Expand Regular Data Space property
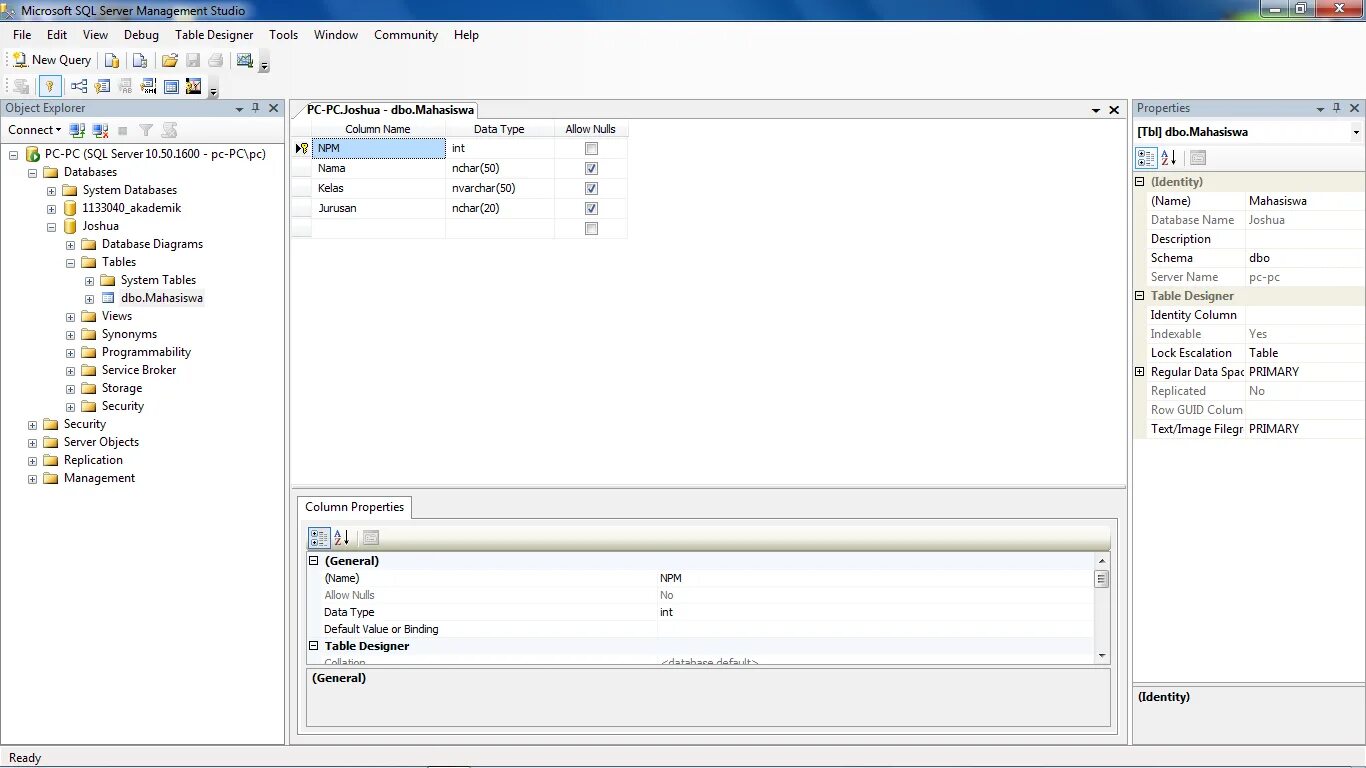 (1140, 372)
